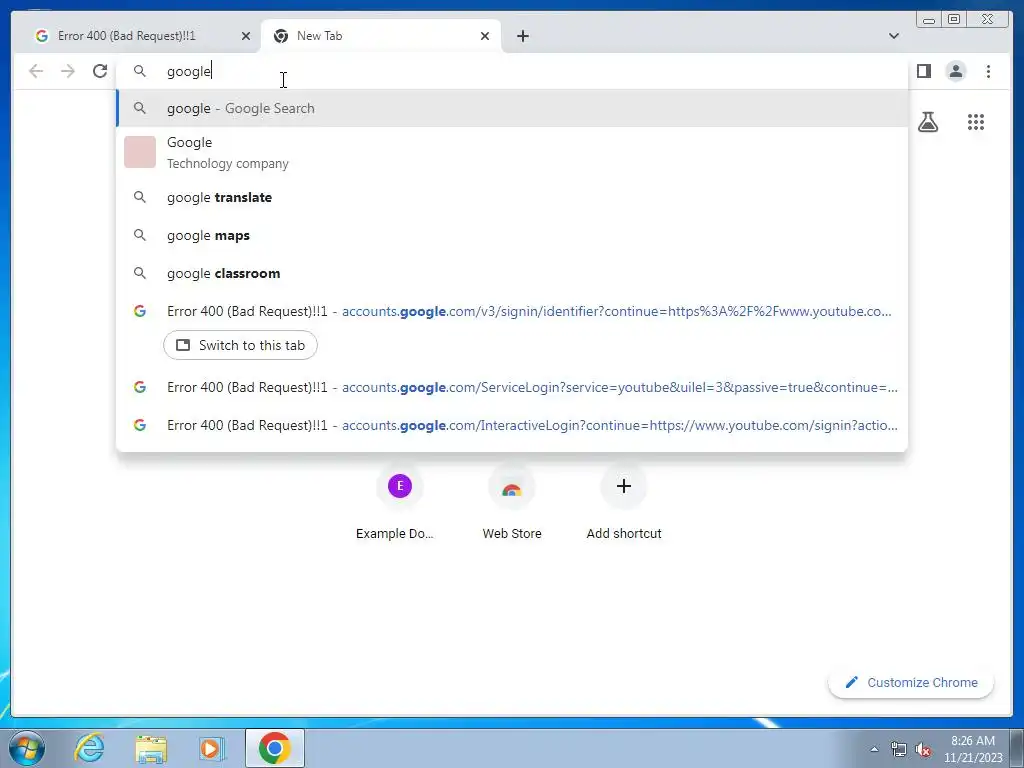Click the search icon beside 'google translate'
This screenshot has height=768, width=1024.
(140, 197)
